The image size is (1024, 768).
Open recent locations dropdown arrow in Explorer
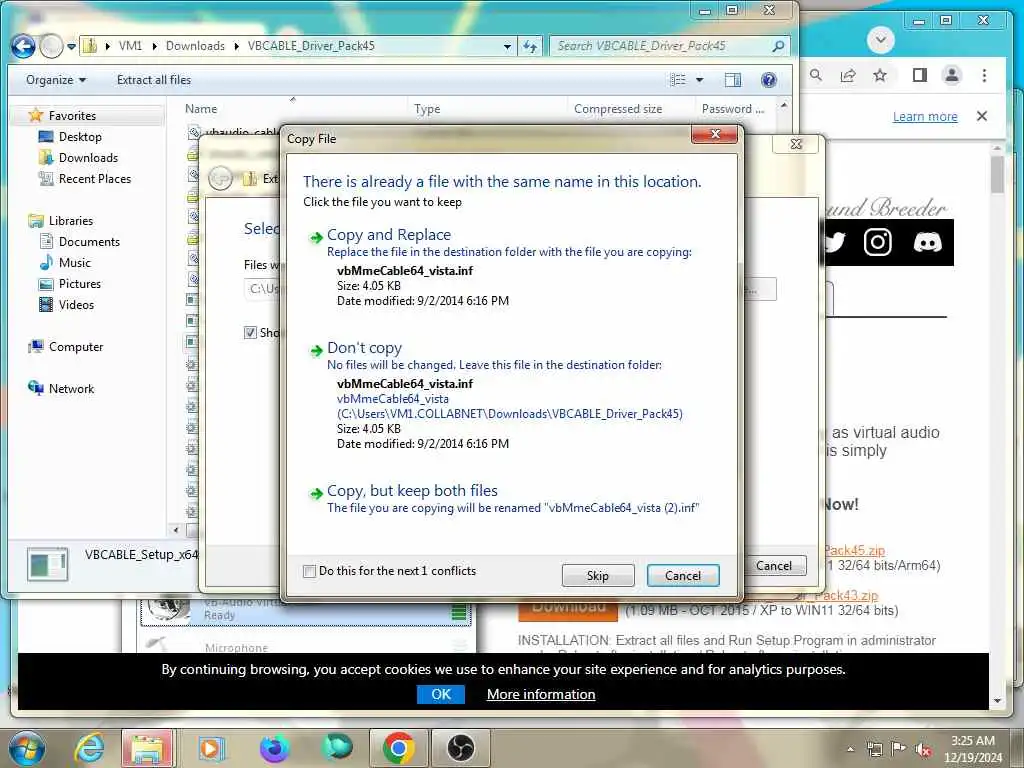[x=71, y=46]
